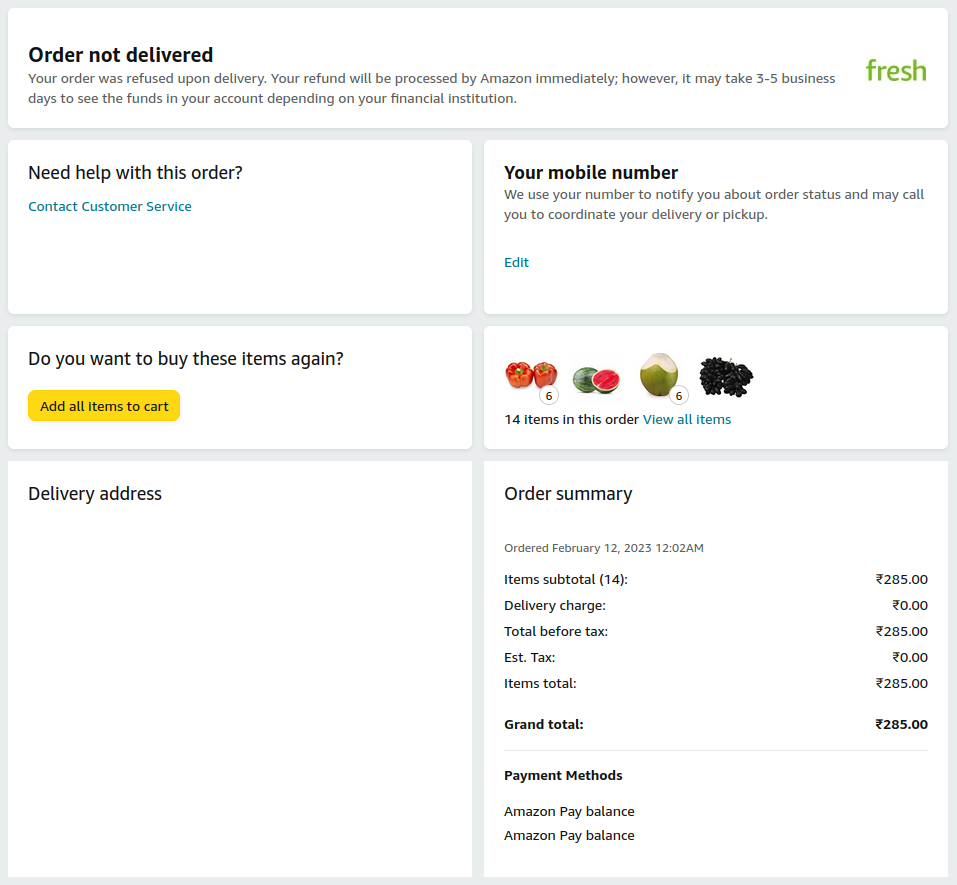This screenshot has width=957, height=885.
Task: Edit your mobile number
Action: pos(516,263)
